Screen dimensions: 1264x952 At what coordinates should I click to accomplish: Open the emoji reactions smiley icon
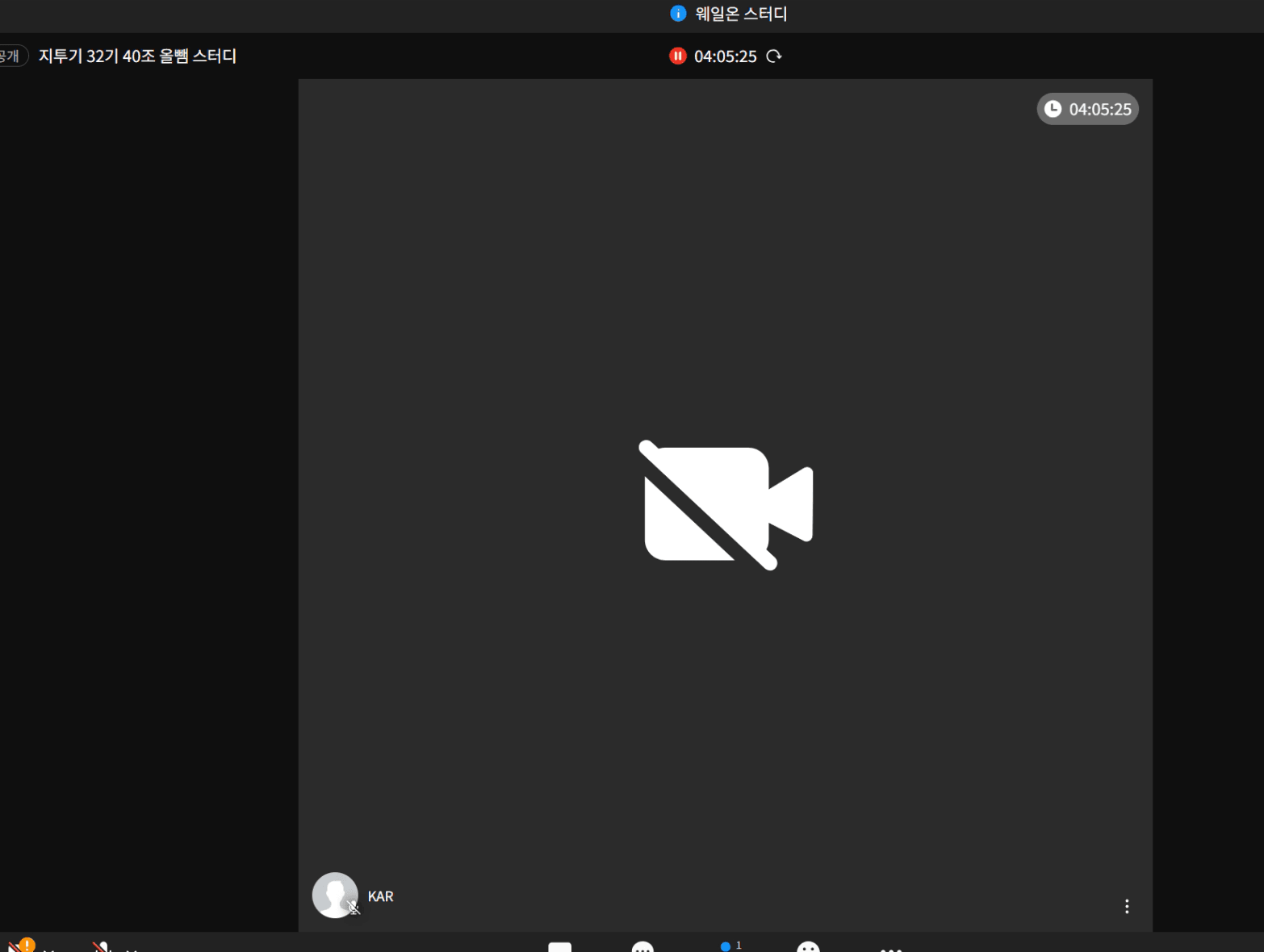(808, 946)
